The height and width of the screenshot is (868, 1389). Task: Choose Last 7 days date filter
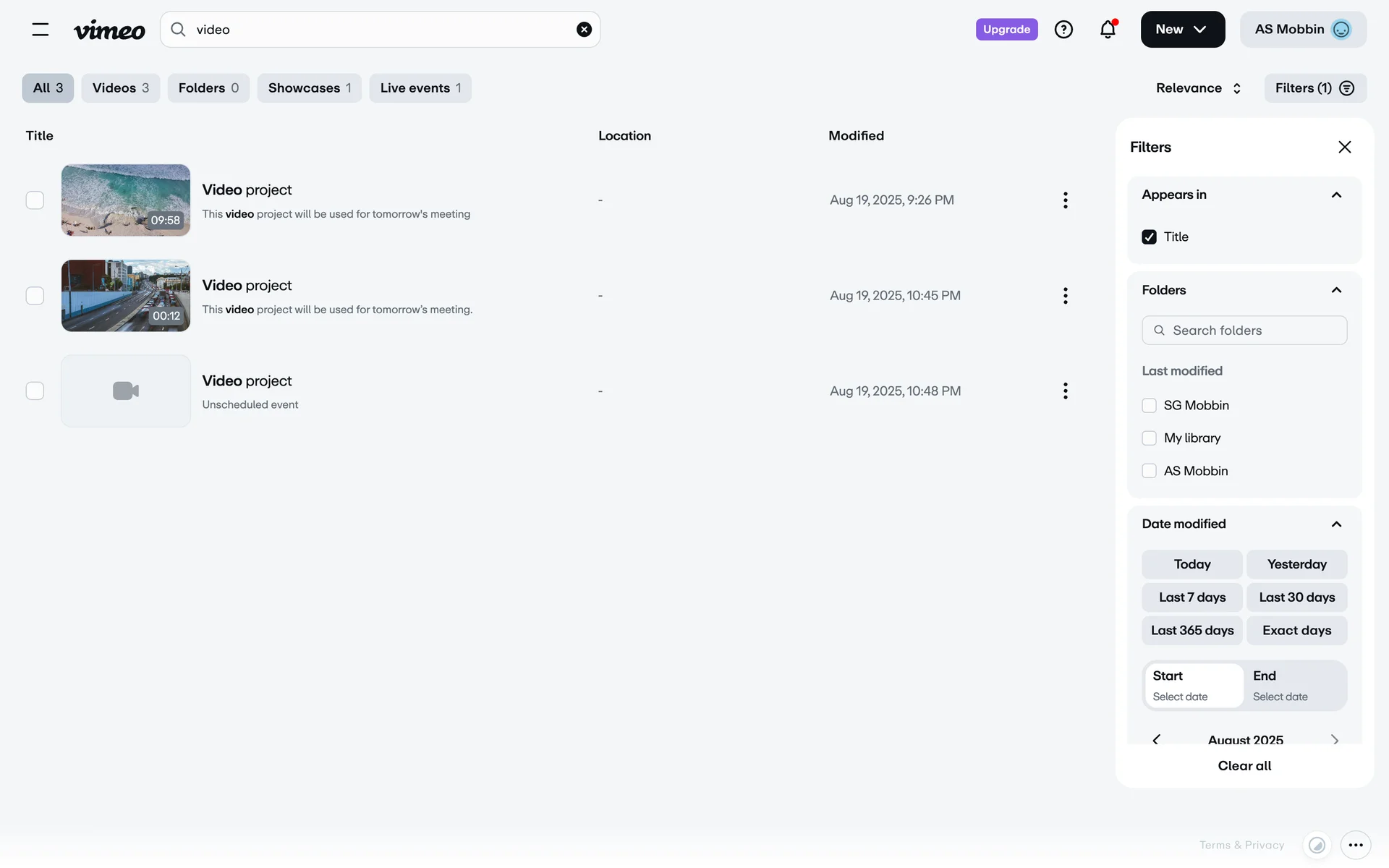tap(1192, 597)
